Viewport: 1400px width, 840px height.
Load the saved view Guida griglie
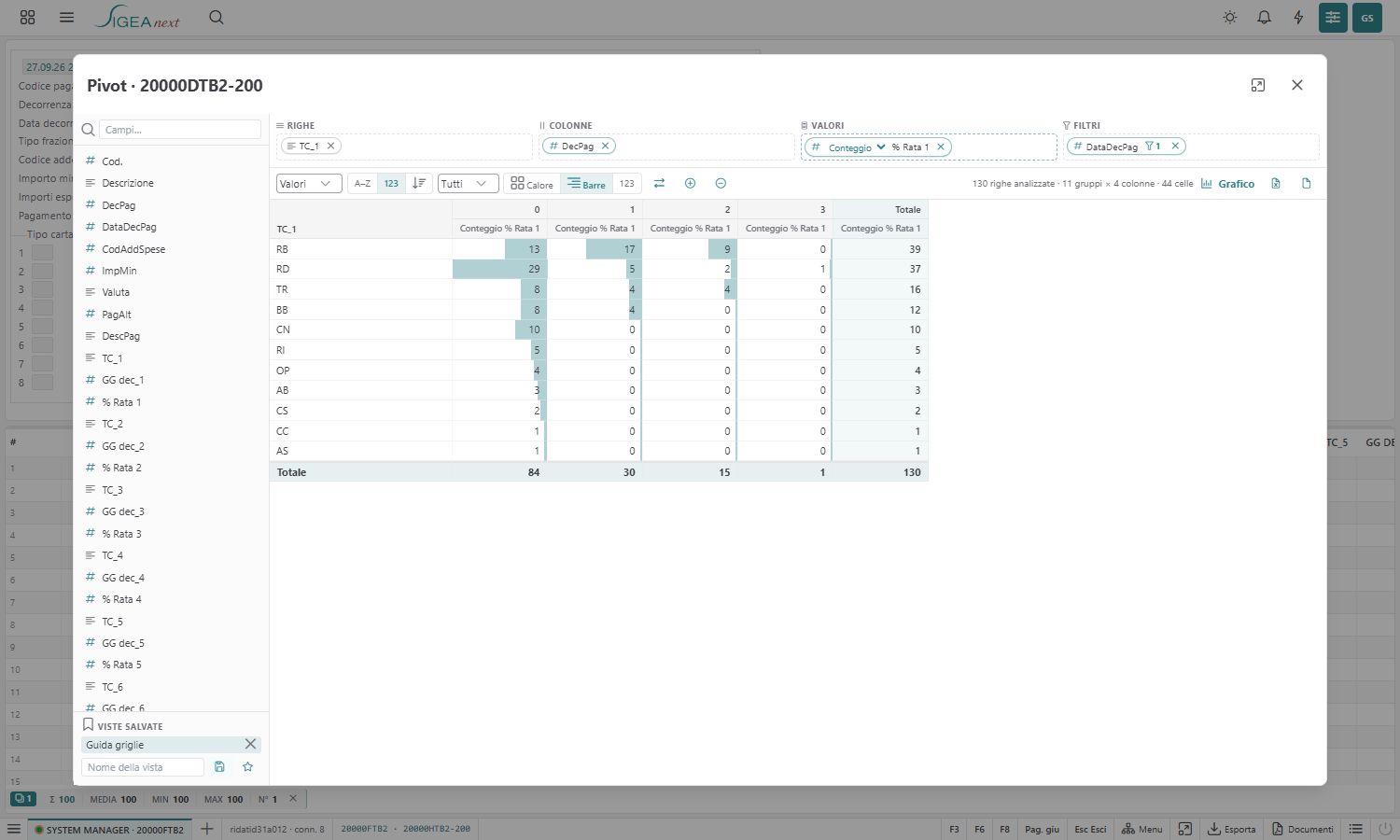click(161, 745)
